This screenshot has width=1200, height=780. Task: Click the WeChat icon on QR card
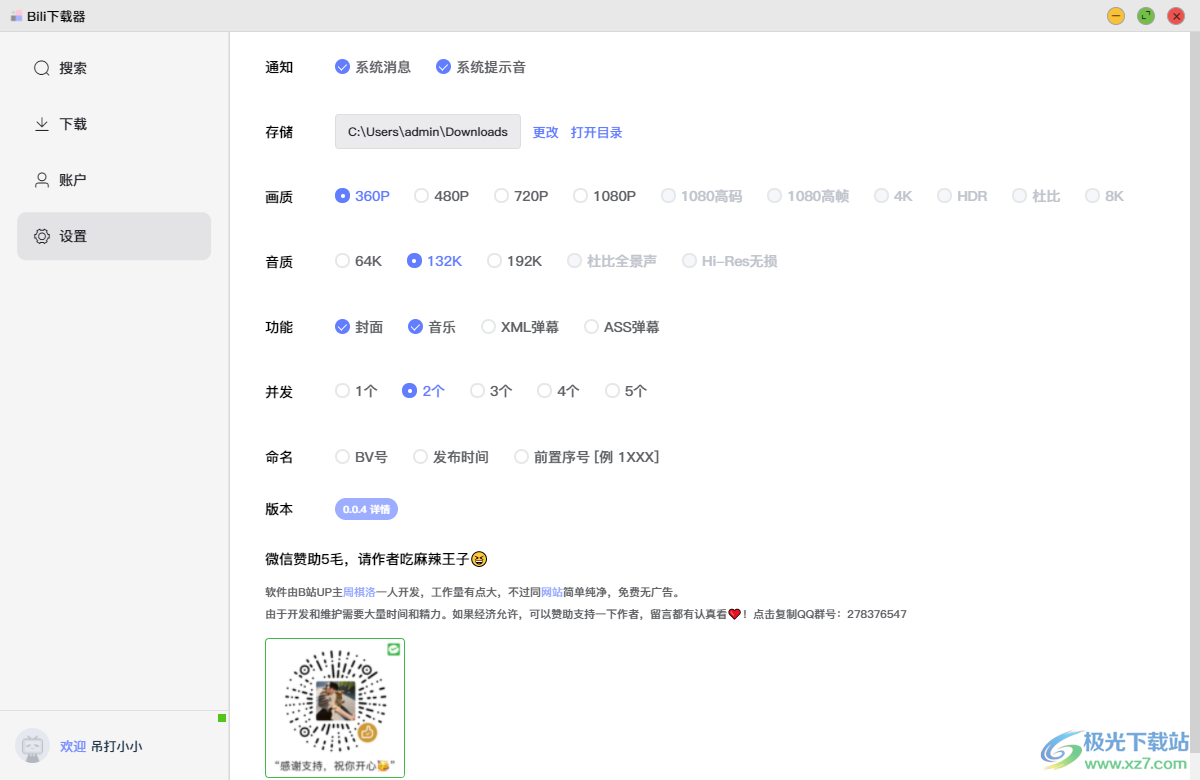tap(394, 649)
